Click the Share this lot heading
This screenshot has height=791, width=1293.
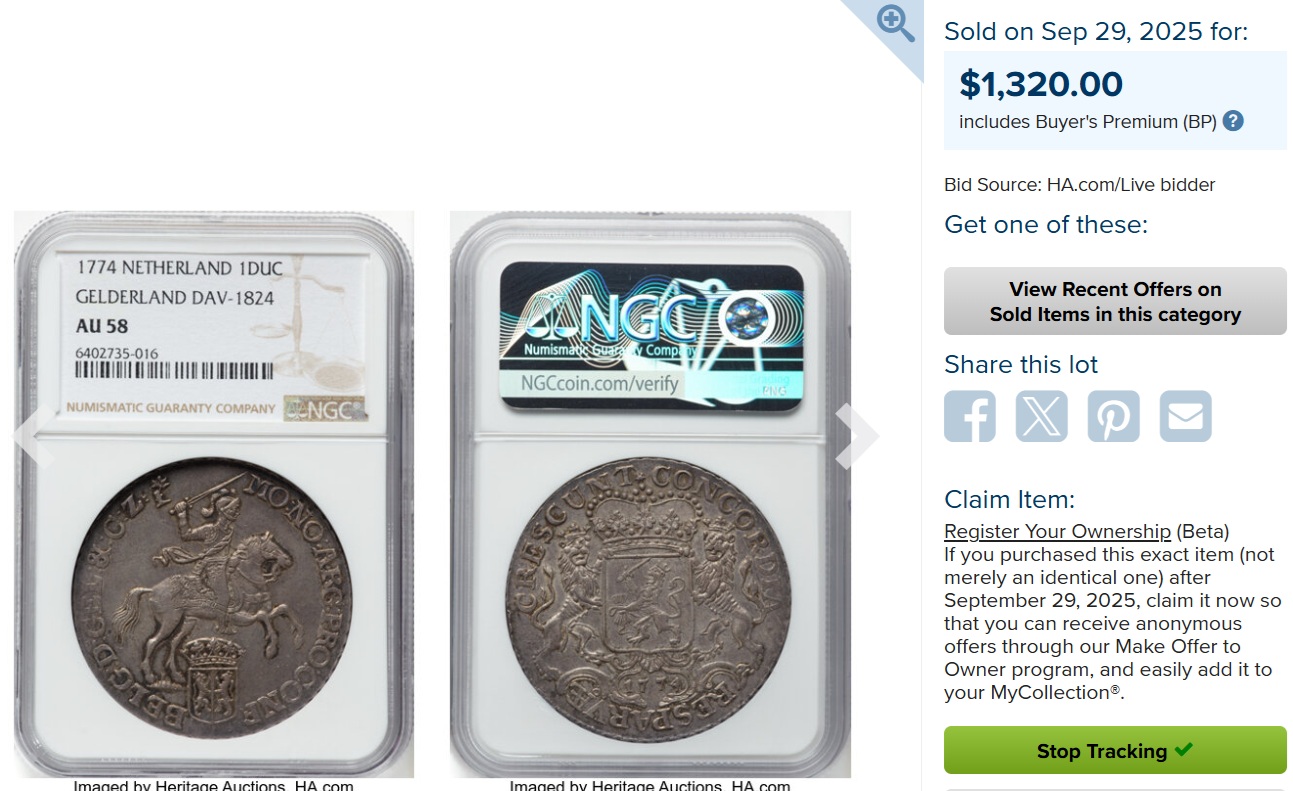tap(1021, 364)
